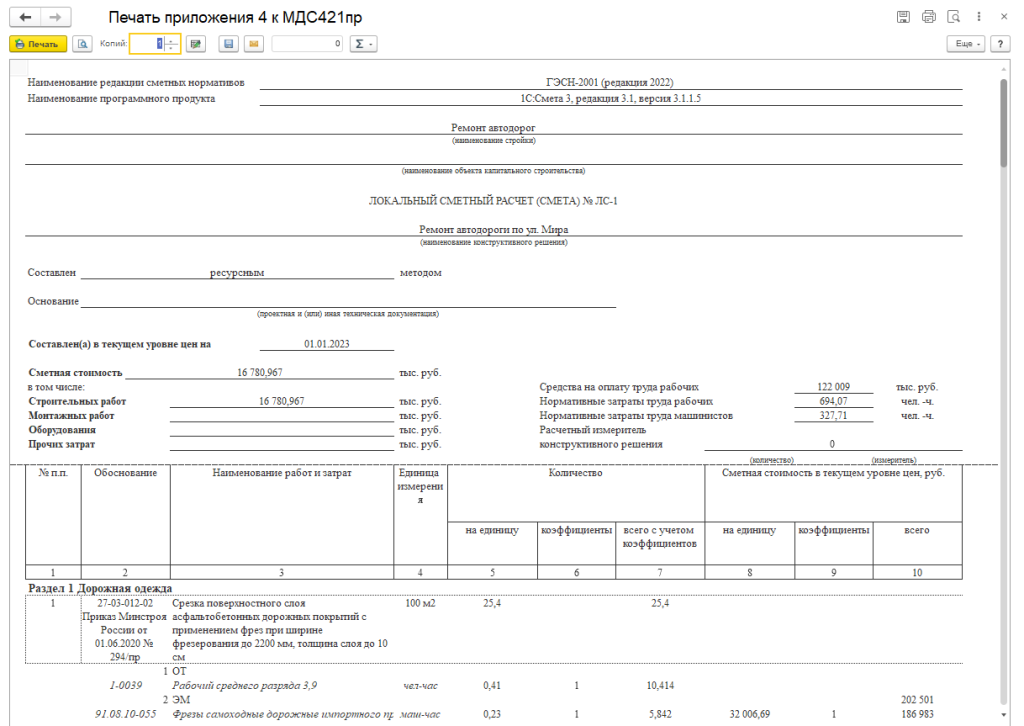Open the three-dot options menu
Screen dimensions: 1024x726
click(x=978, y=17)
